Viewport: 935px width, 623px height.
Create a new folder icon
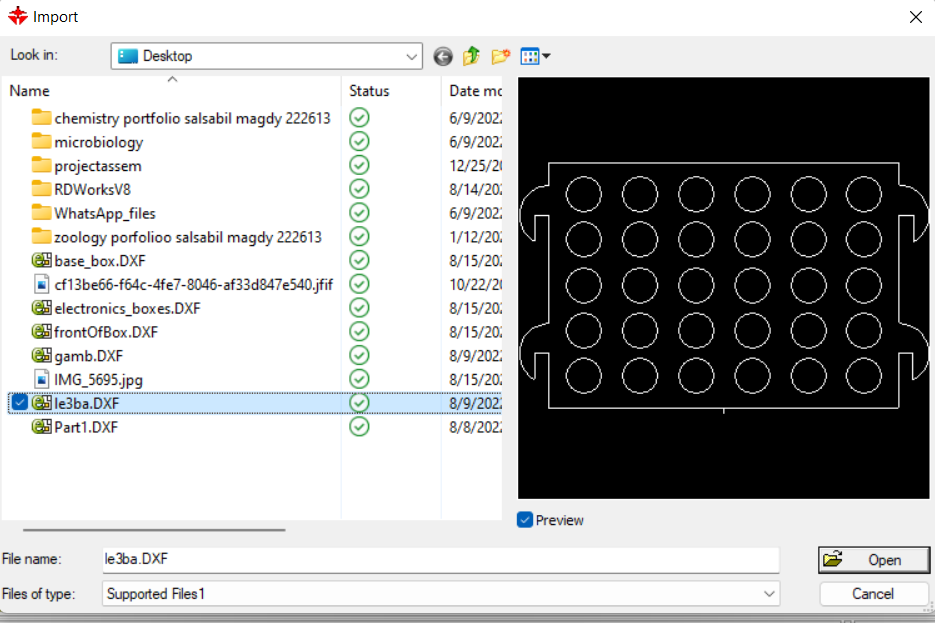(500, 57)
